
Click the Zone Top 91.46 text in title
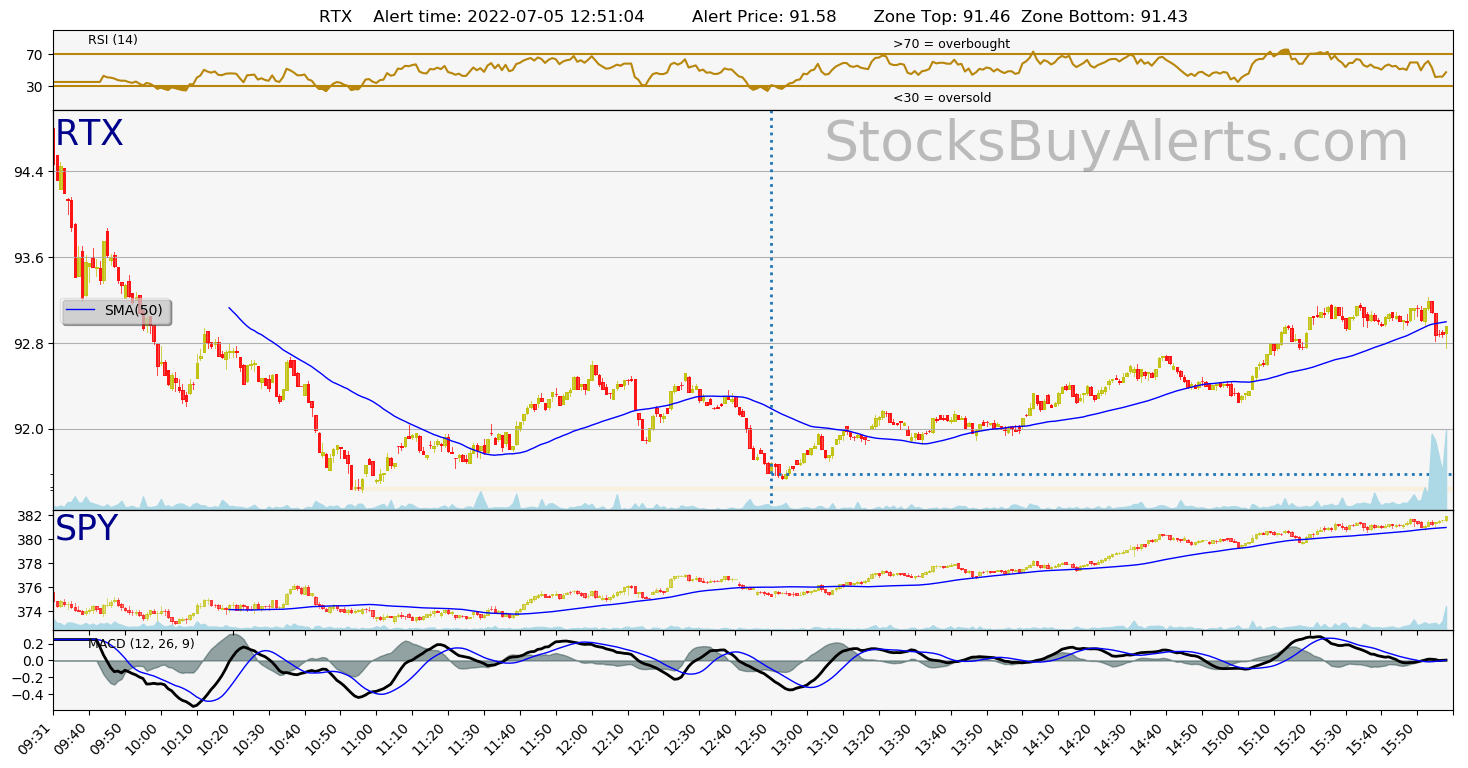point(940,17)
